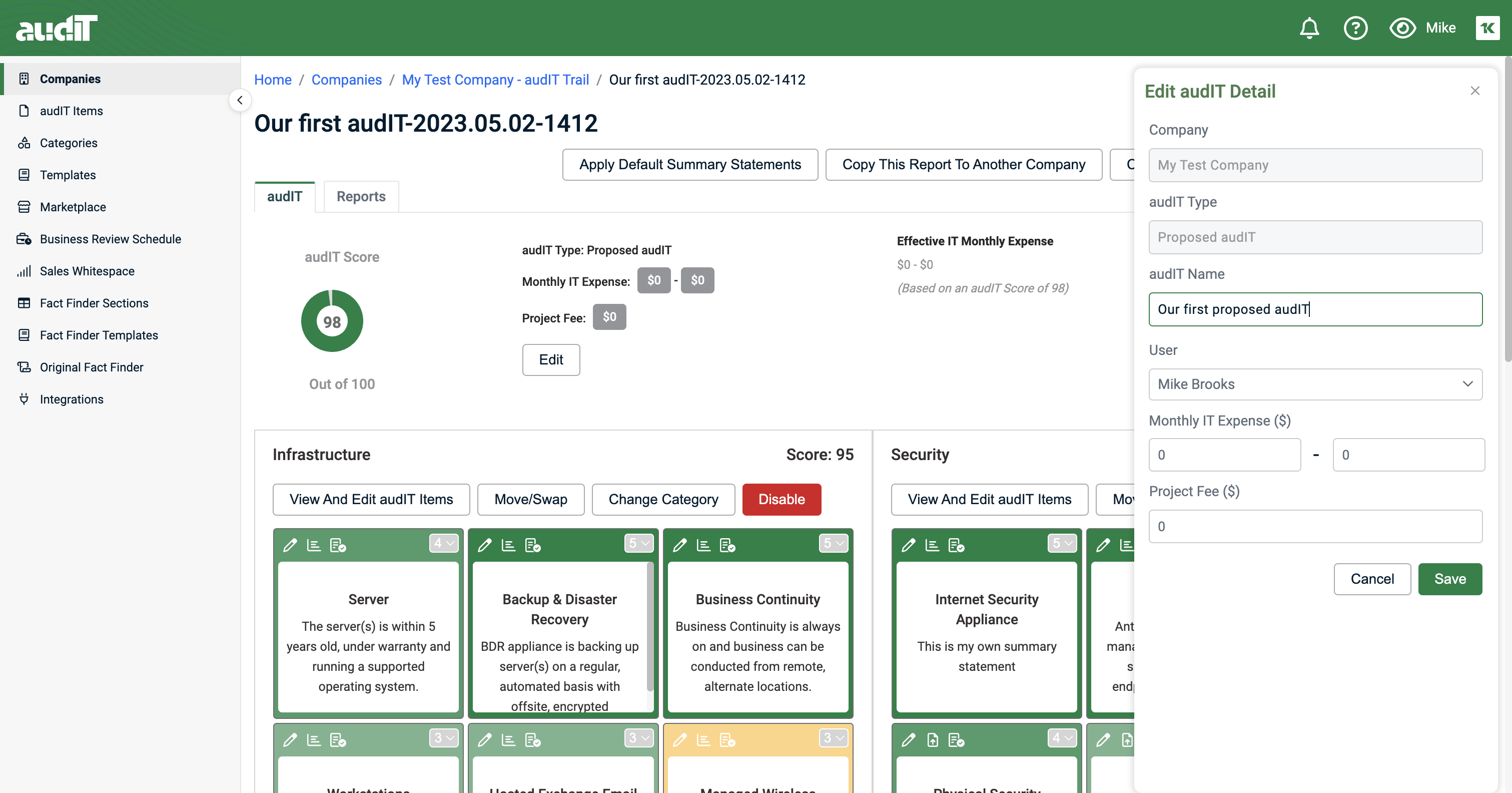Screen dimensions: 1512x793
Task: Click the Backup & Disaster Recovery card scrollbar
Action: [x=650, y=627]
